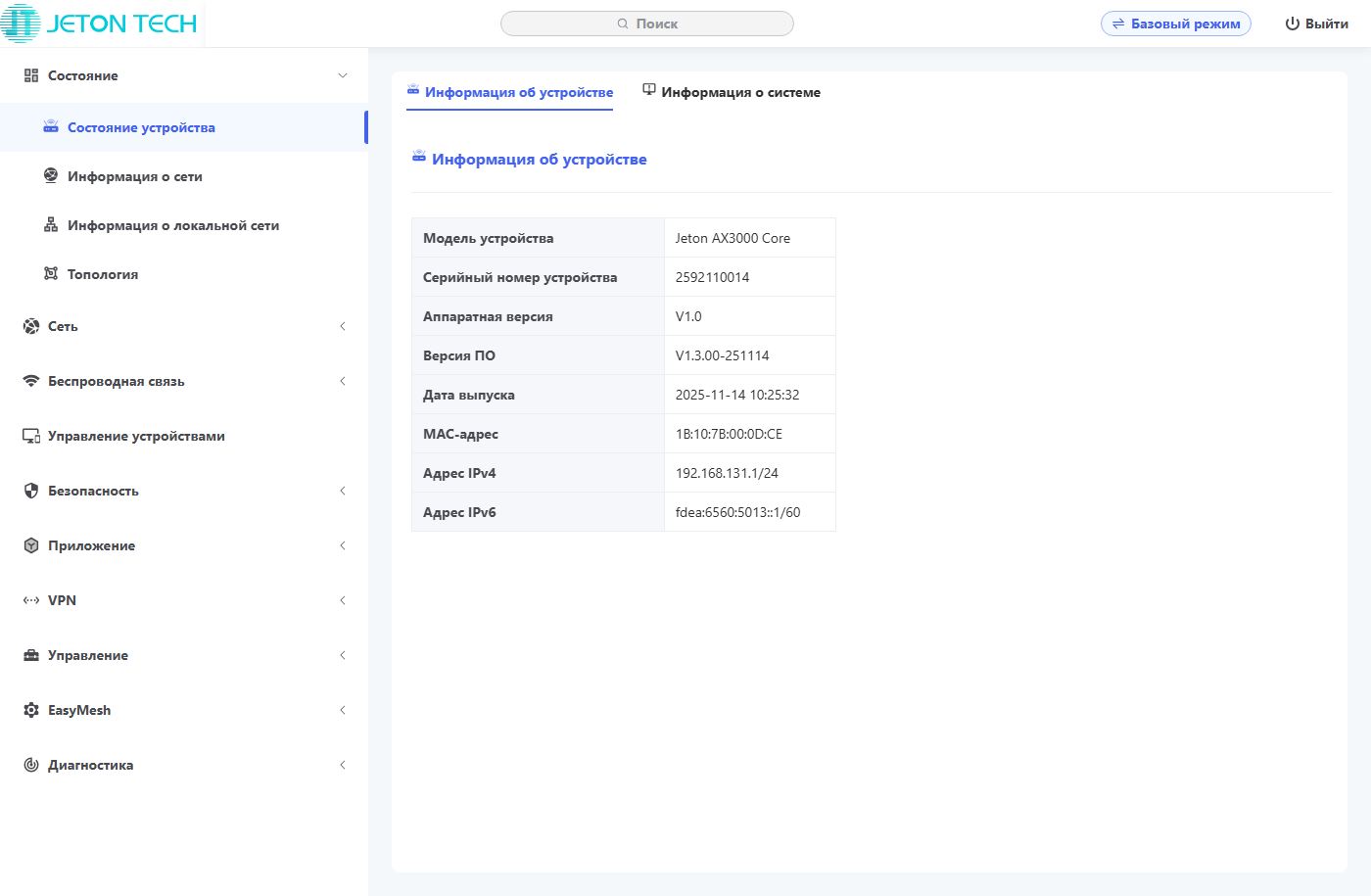
Task: Expand the Беспроводная связь chevron
Action: click(343, 381)
